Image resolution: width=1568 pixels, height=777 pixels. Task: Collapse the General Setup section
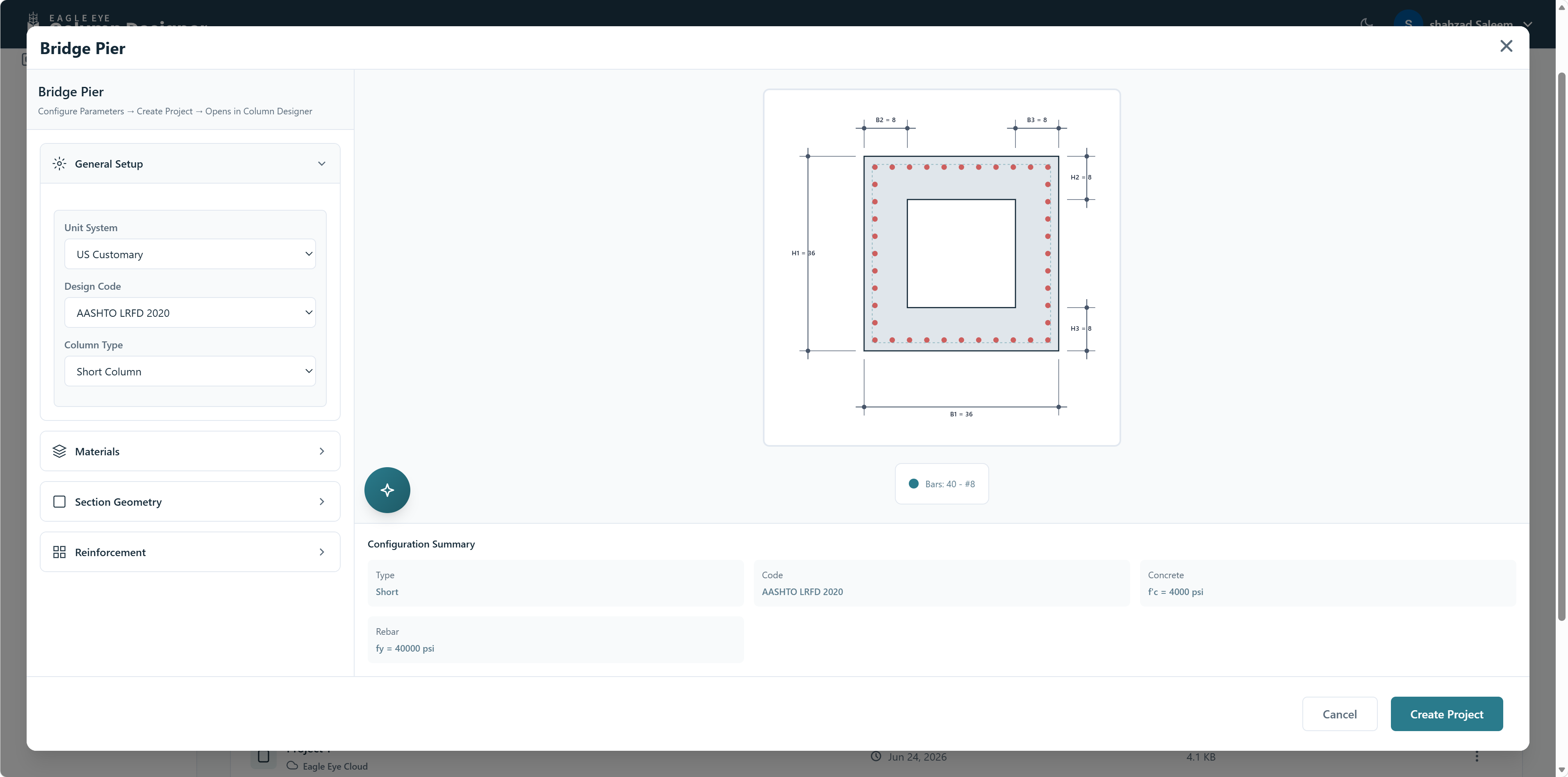tap(190, 164)
